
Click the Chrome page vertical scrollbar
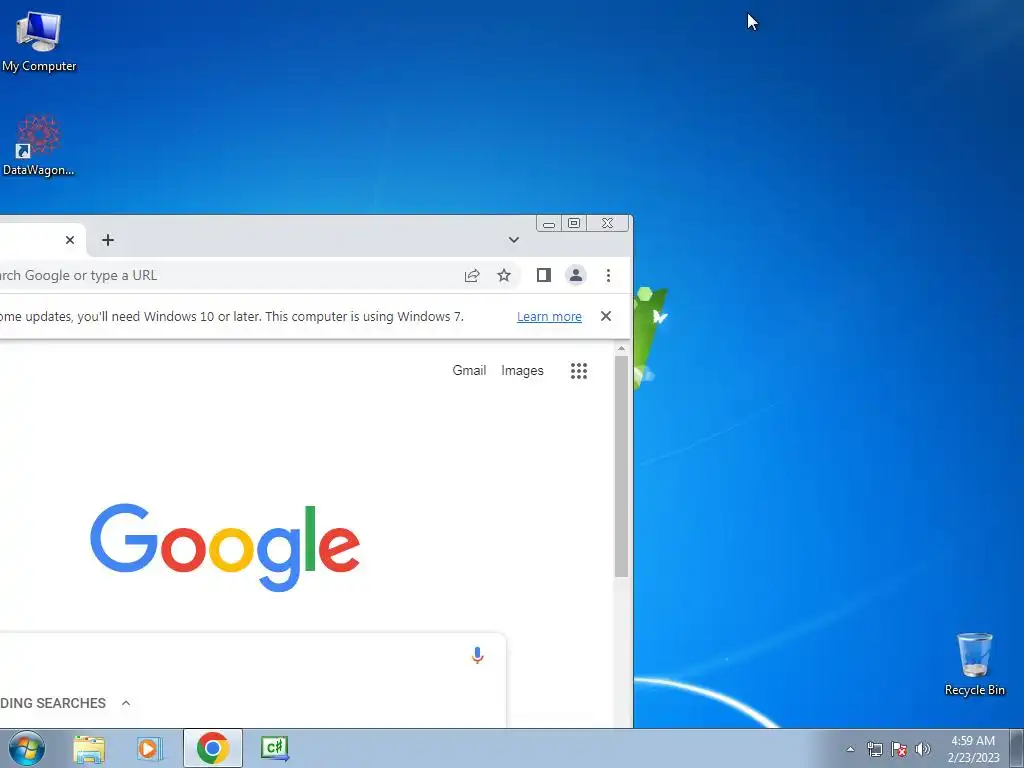click(x=621, y=466)
